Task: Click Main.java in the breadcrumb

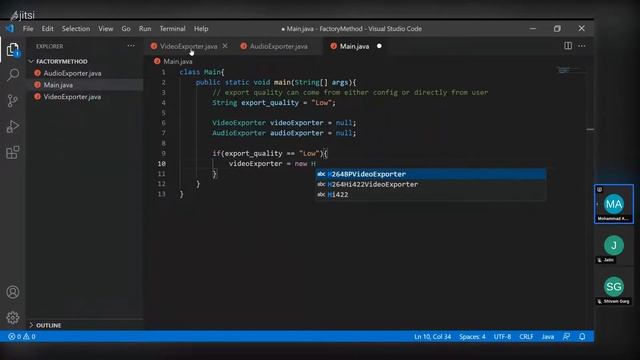Action: (x=178, y=61)
